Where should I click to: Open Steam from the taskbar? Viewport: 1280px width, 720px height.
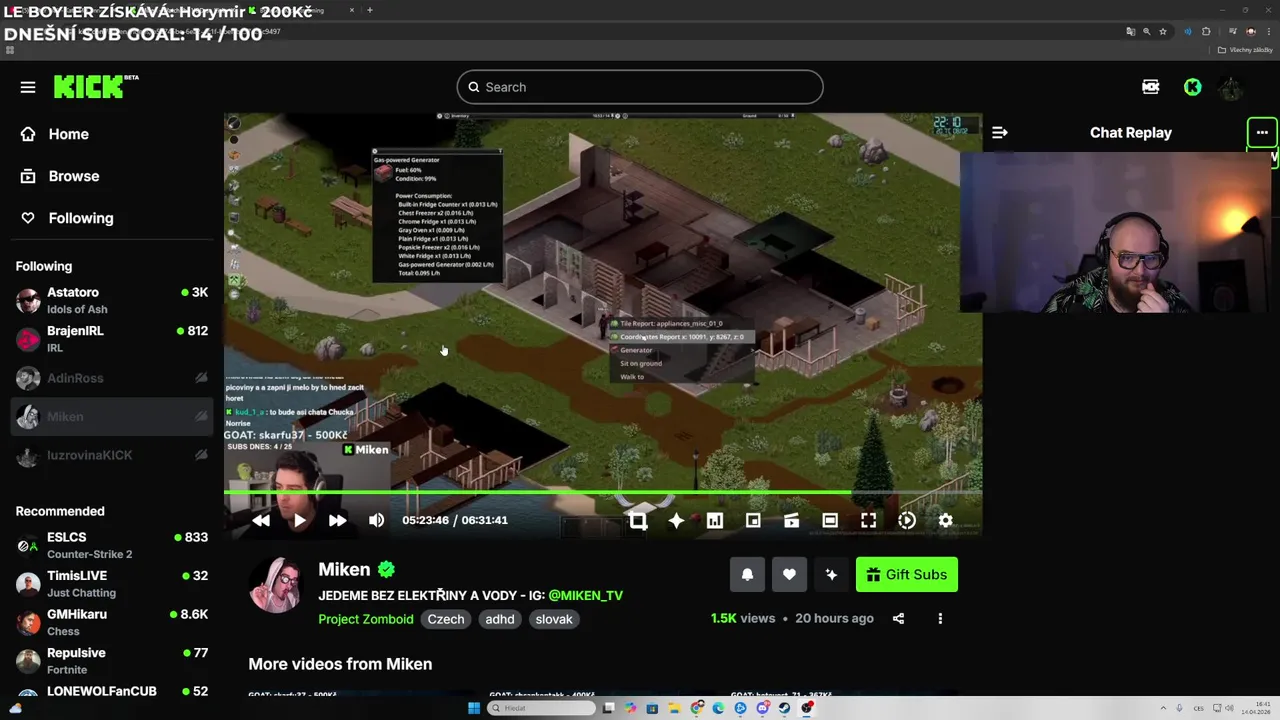click(x=784, y=708)
